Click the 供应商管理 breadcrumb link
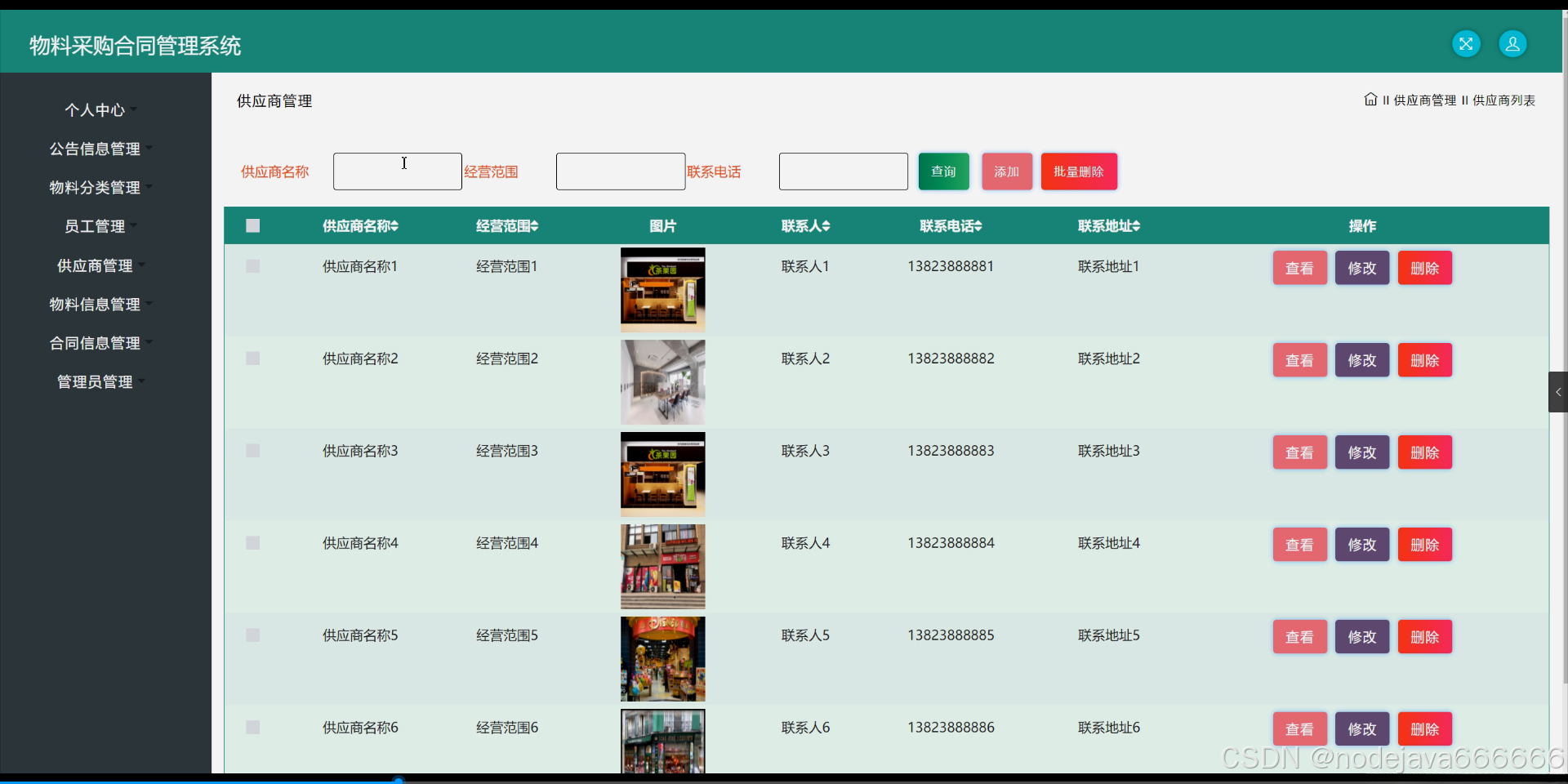Screen dimensions: 1568x784 point(1425,100)
